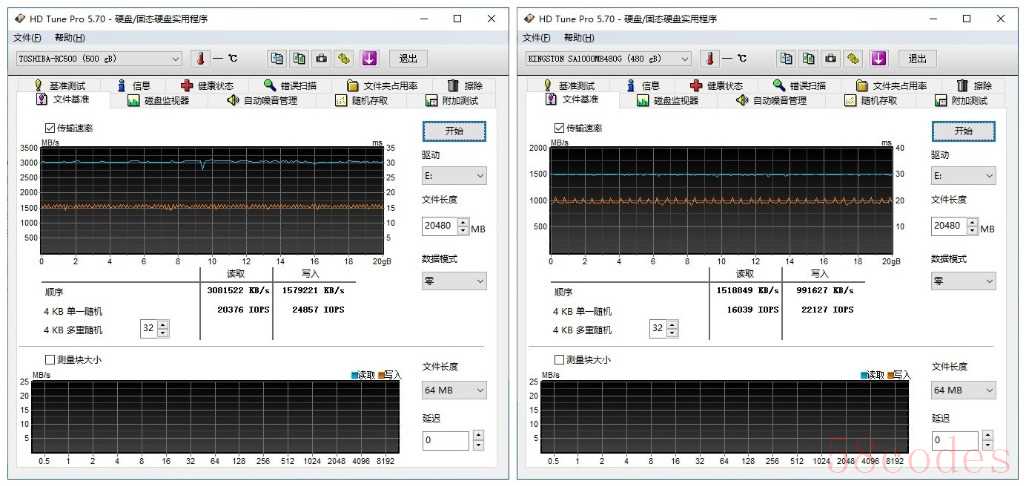Click the purple download arrow icon in the KINGSTON window

pyautogui.click(x=878, y=59)
